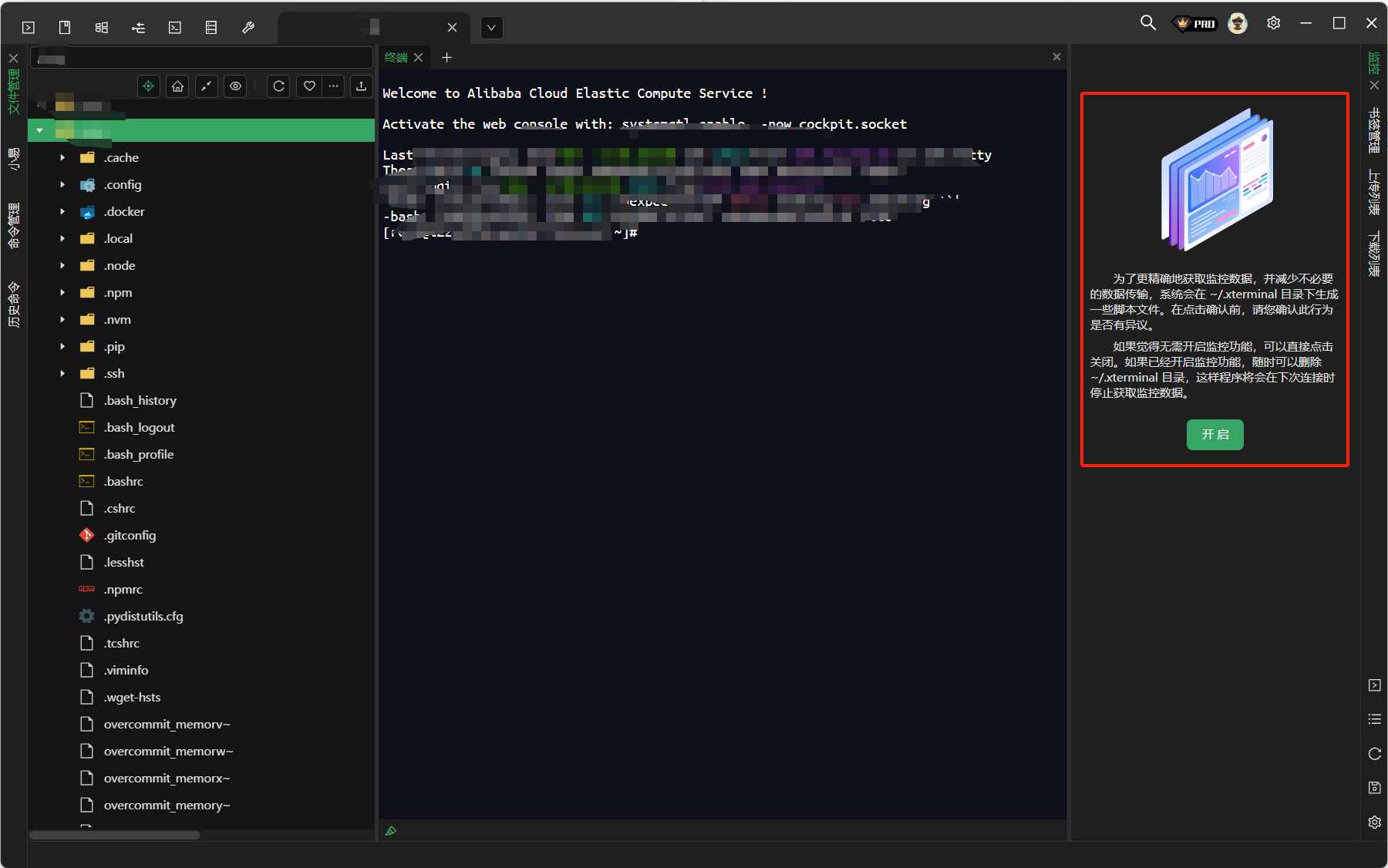The height and width of the screenshot is (868, 1388).
Task: Open the grid layout icon in top toolbar
Action: (x=102, y=28)
